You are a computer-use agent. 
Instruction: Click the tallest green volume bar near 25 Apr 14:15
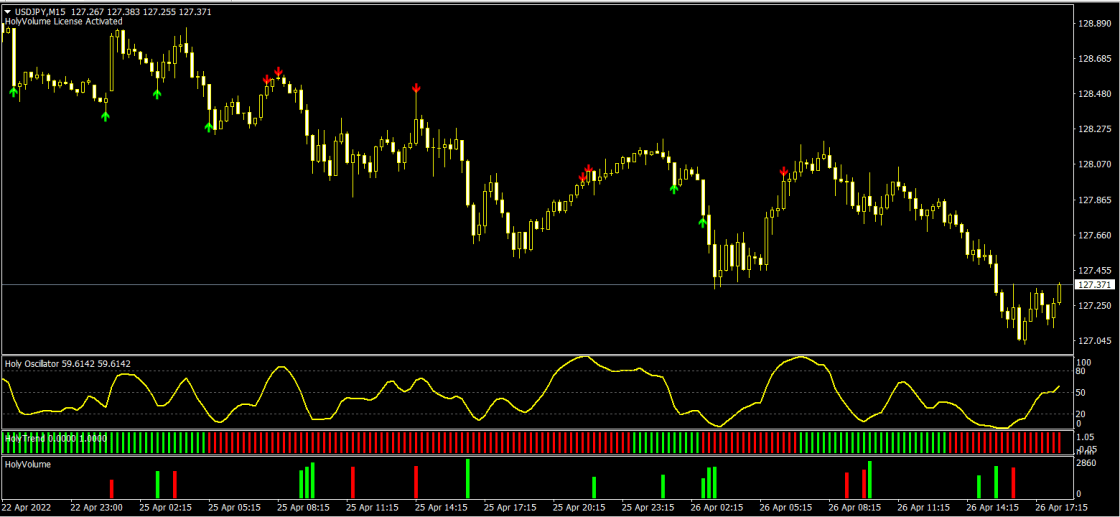coord(467,479)
